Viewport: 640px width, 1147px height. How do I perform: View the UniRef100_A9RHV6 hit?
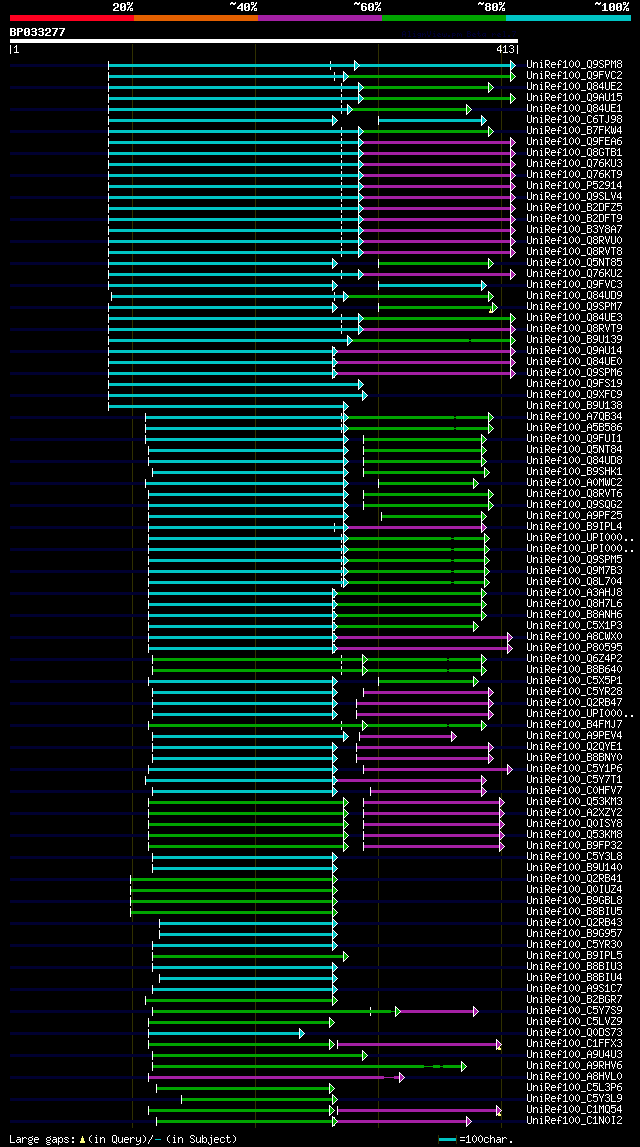(x=574, y=1065)
